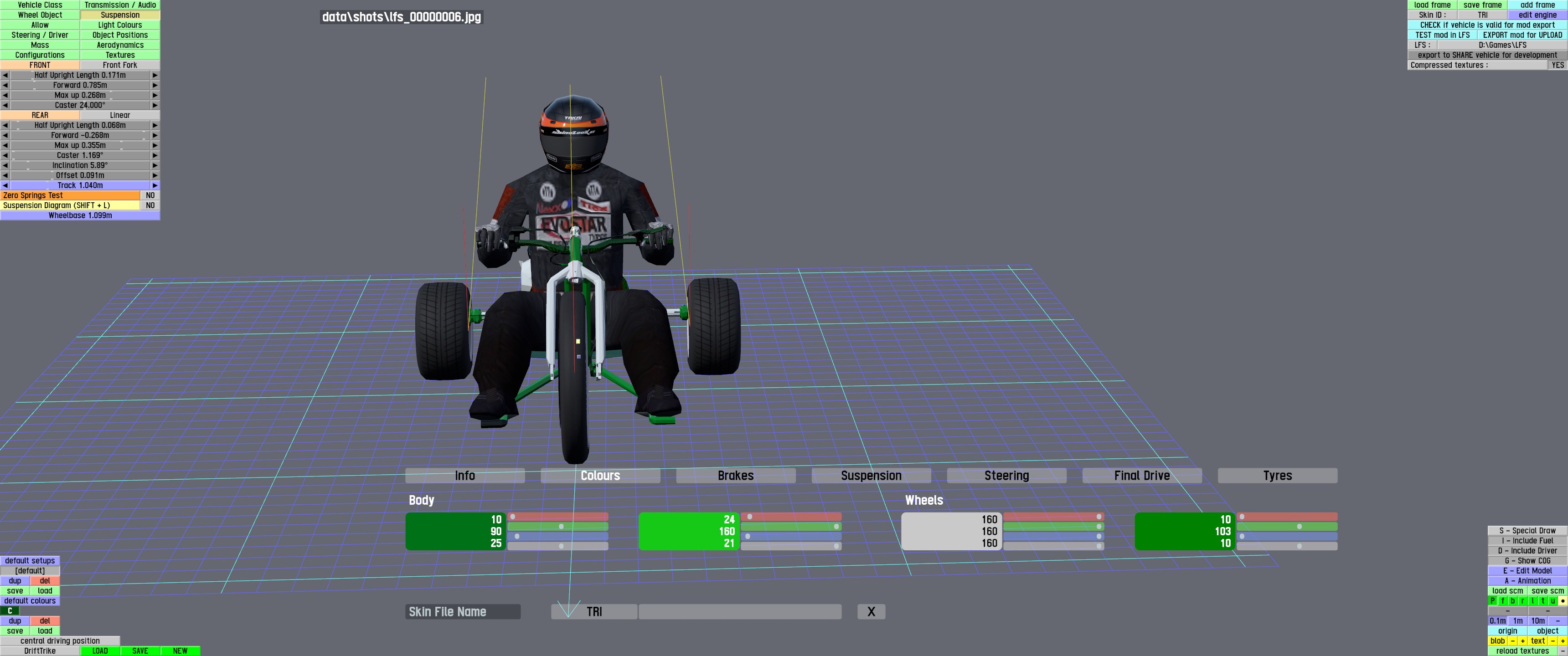This screenshot has width=1568, height=656.
Task: Increase front Caster with right arrow
Action: coord(155,105)
